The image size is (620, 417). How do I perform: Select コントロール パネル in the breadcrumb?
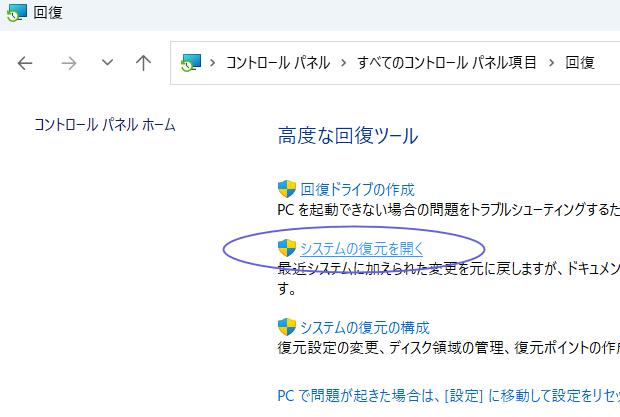coord(278,63)
